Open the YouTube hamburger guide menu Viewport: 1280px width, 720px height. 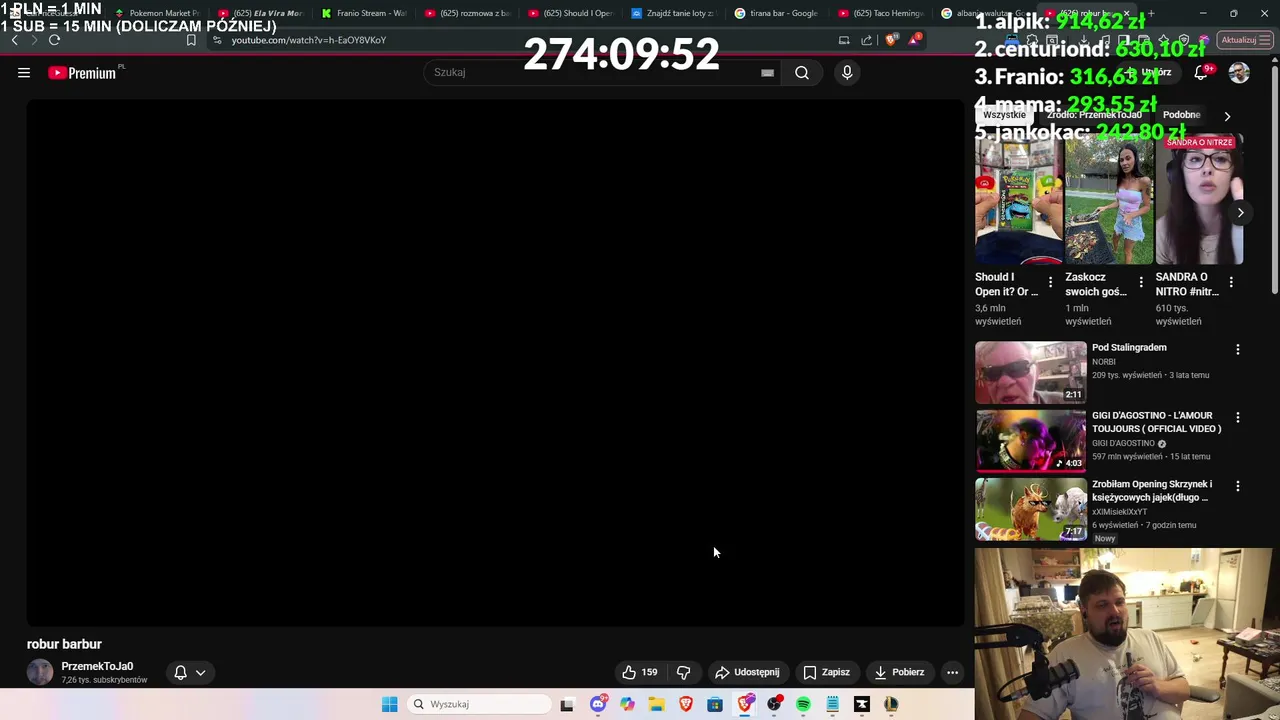(24, 72)
